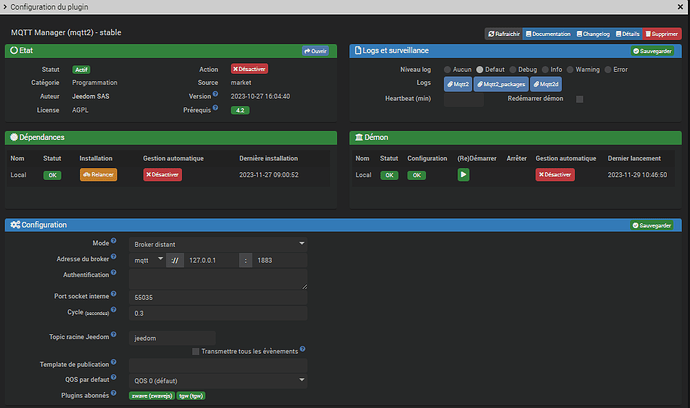This screenshot has height=408, width=690.
Task: Click the Heartbeat (min) input field
Action: click(x=463, y=99)
